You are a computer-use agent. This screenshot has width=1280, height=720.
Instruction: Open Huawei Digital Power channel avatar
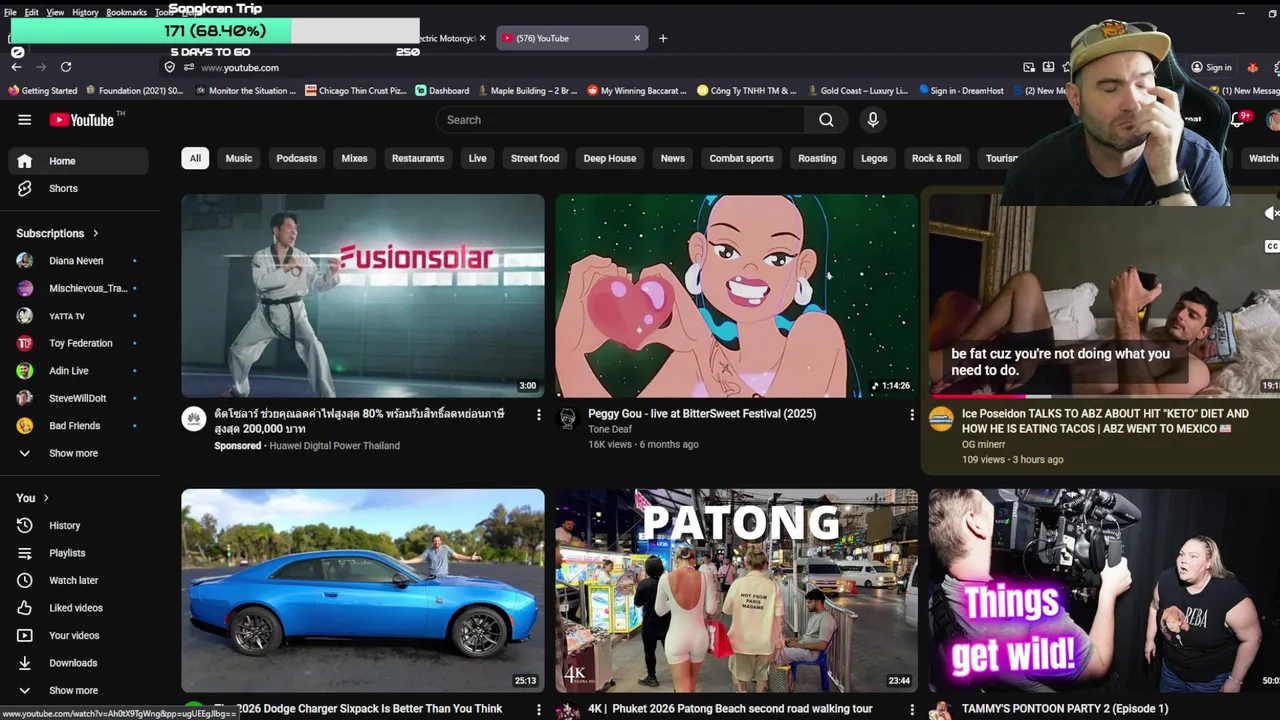[194, 419]
